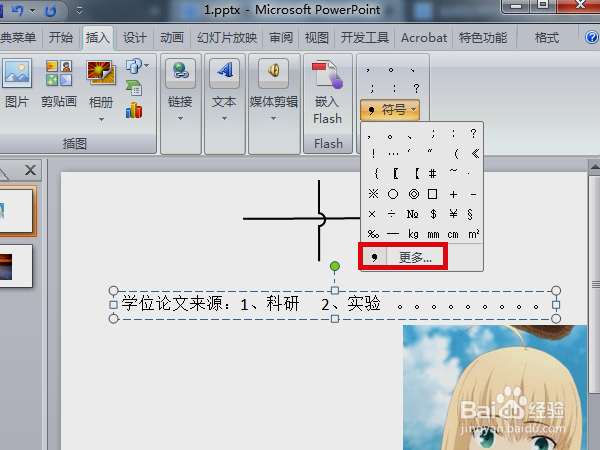Open the 链接 links group

pos(180,90)
